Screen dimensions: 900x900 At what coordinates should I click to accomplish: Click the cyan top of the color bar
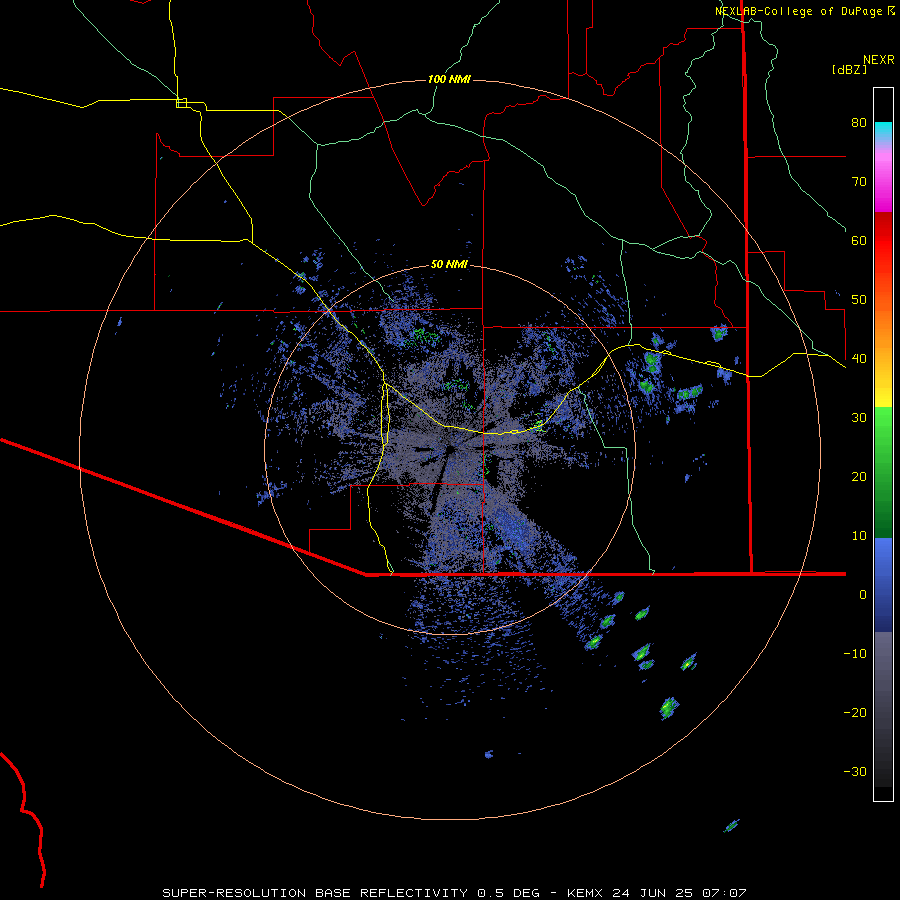click(x=883, y=131)
